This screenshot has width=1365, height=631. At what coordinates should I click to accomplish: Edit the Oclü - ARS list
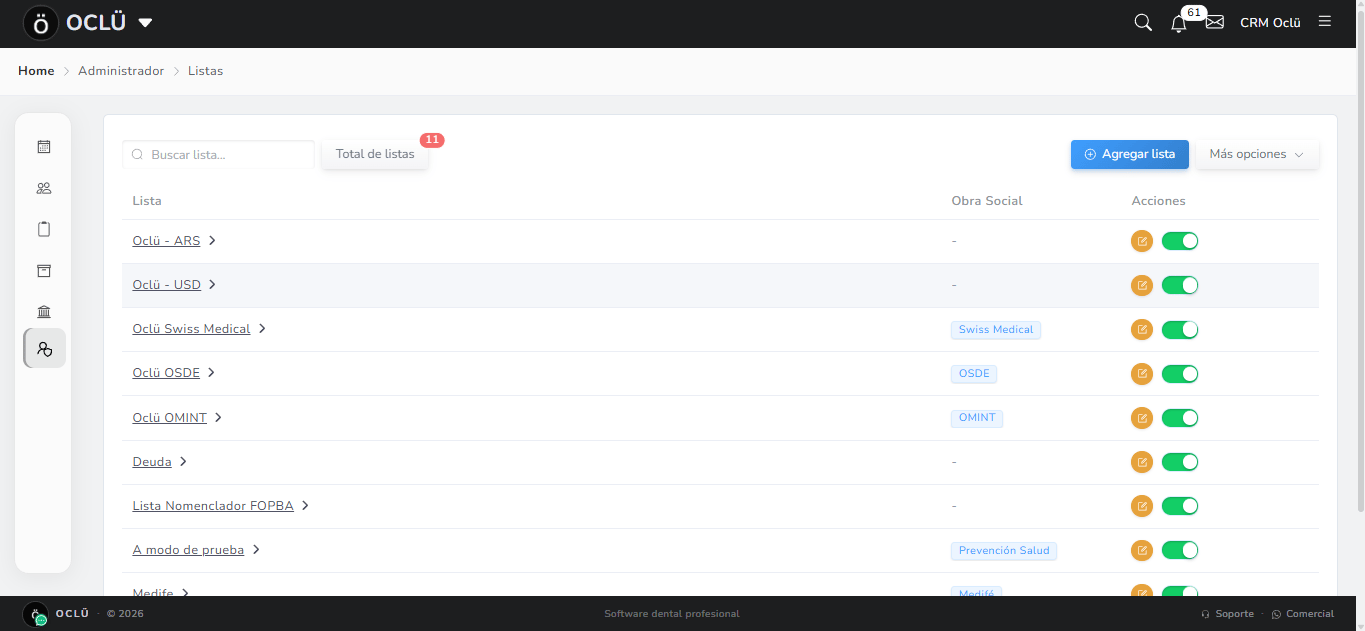(x=1142, y=241)
